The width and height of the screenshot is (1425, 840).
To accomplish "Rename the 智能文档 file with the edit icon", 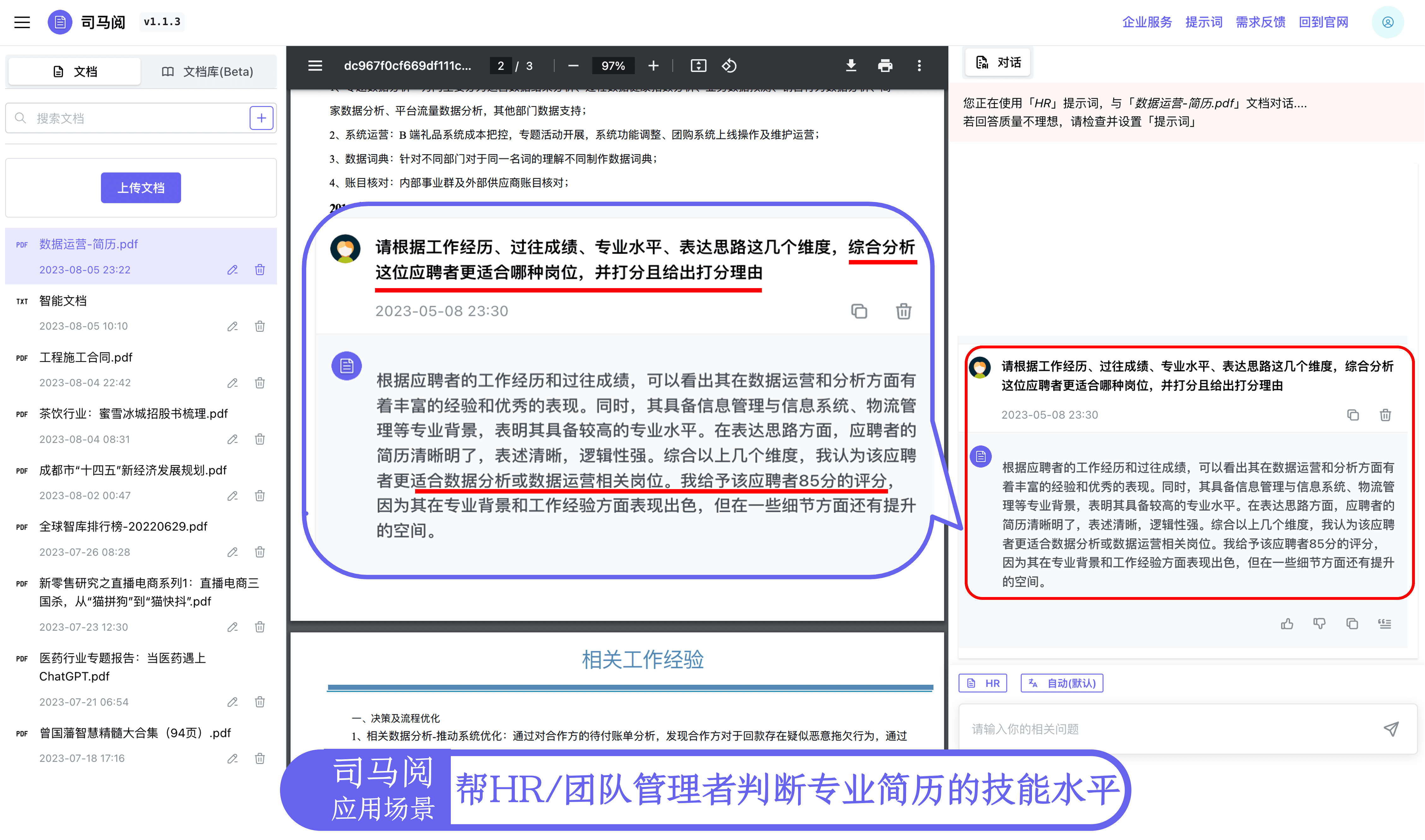I will 232,327.
